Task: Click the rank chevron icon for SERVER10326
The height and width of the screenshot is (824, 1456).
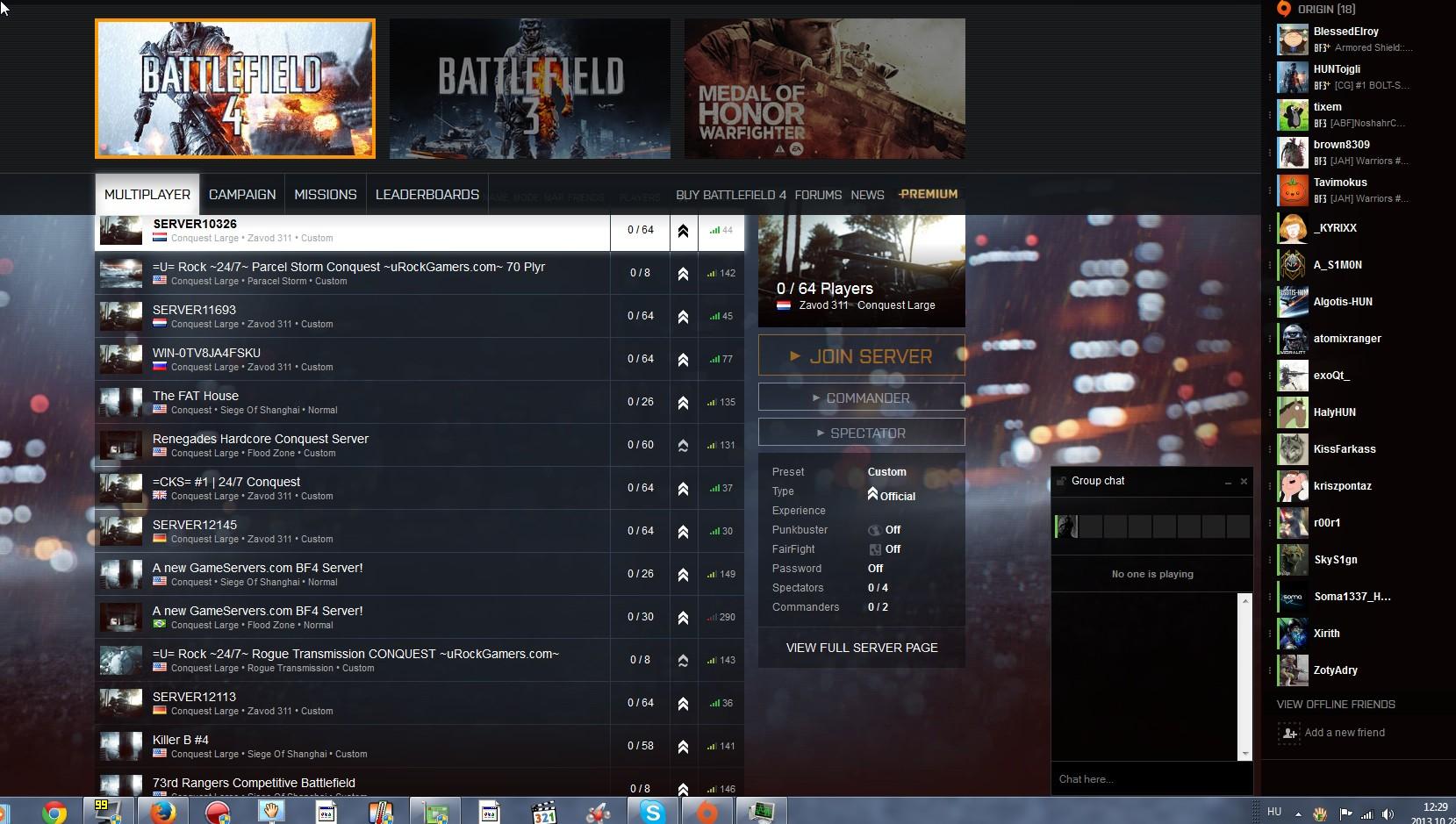Action: [683, 231]
